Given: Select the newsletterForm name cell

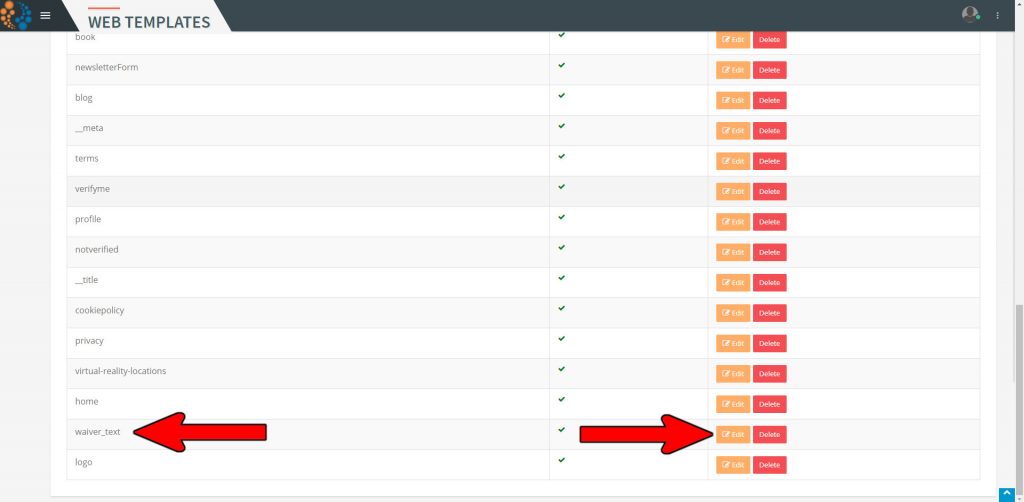Looking at the screenshot, I should tap(308, 70).
